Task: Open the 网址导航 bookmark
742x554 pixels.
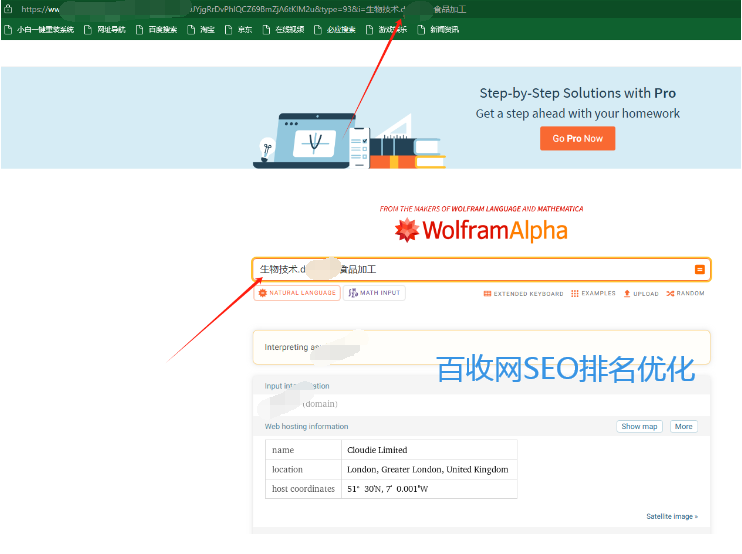Action: click(105, 30)
